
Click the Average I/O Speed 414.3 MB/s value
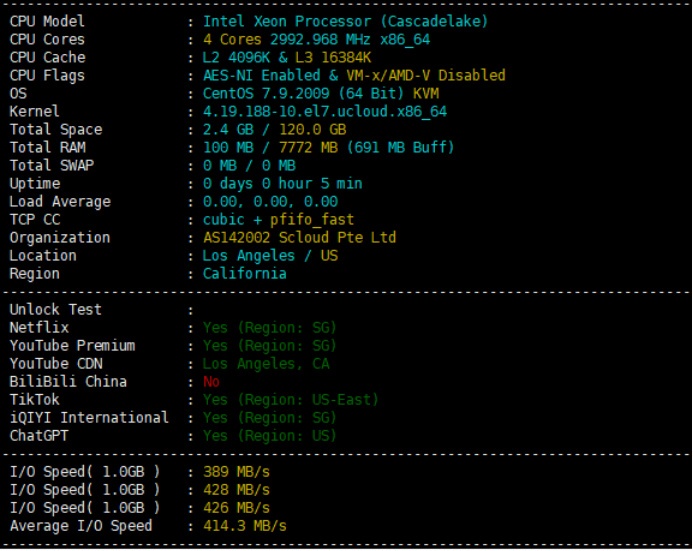[x=245, y=526]
